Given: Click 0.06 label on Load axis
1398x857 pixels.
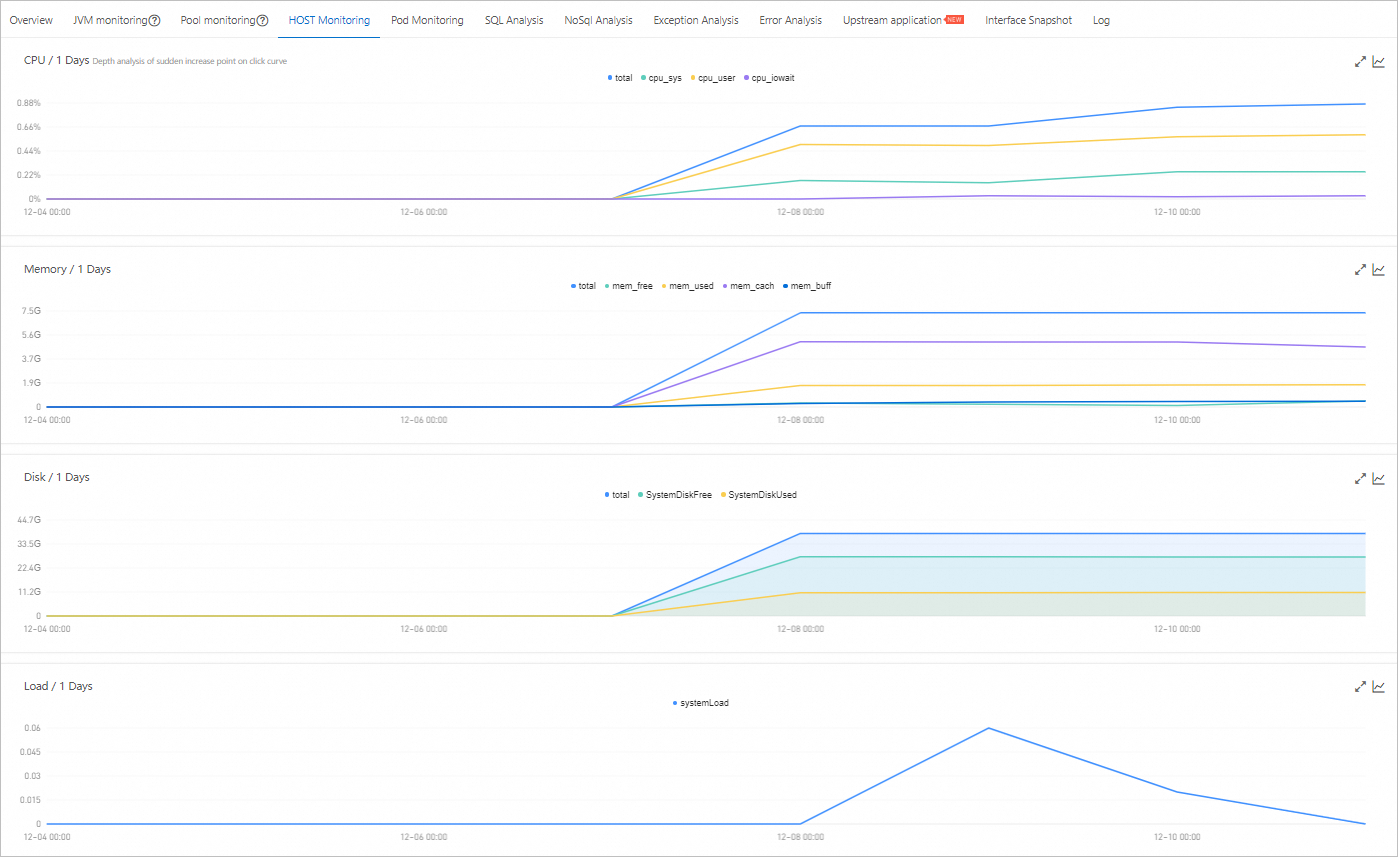Looking at the screenshot, I should [x=31, y=728].
